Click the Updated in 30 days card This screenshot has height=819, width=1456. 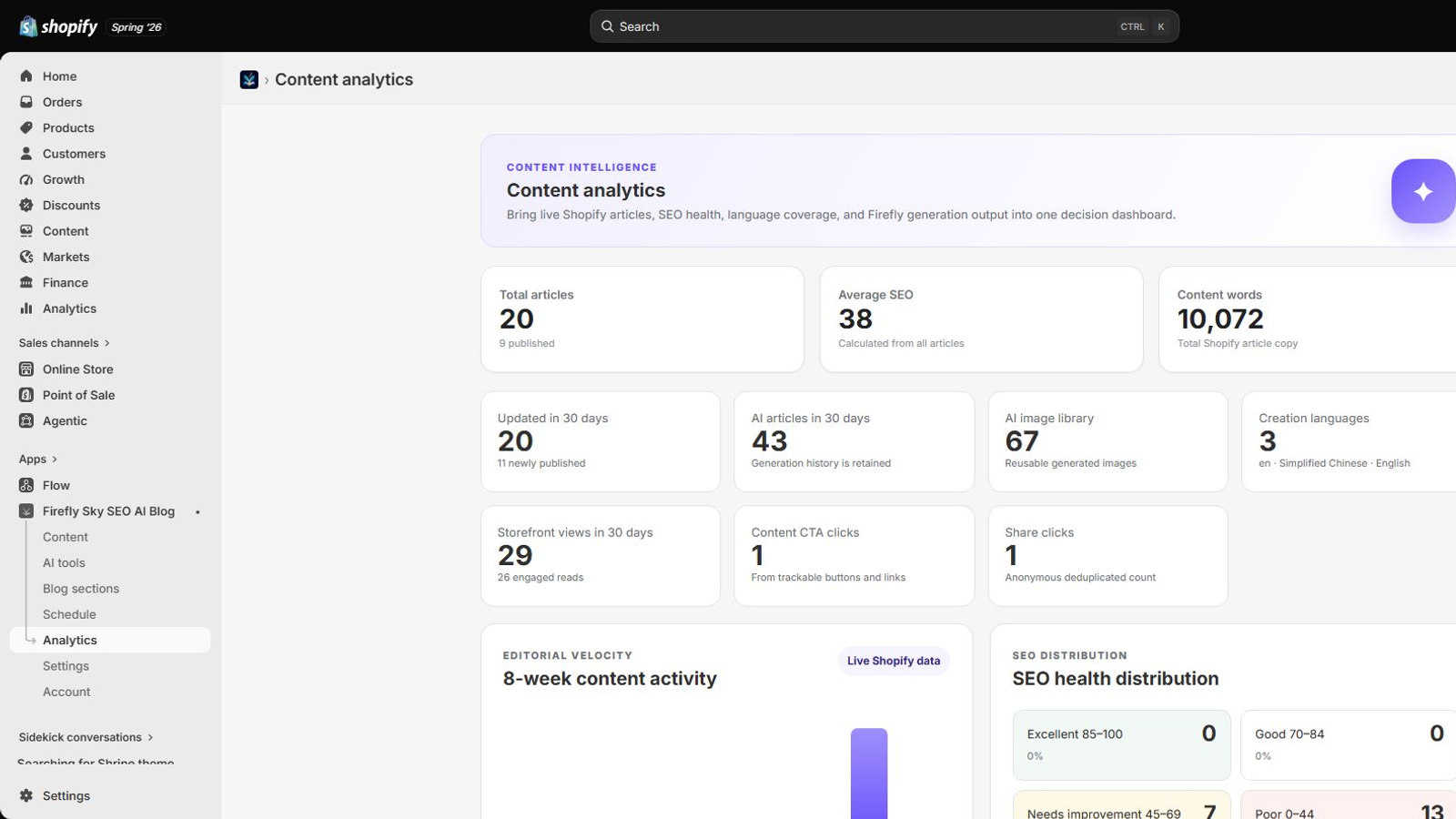point(601,442)
